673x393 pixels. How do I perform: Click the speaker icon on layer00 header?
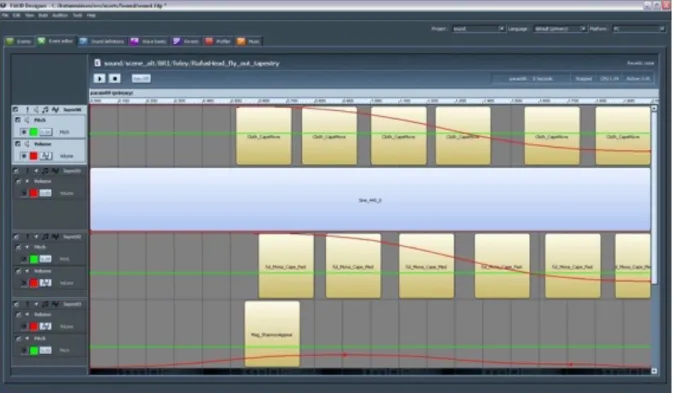tap(36, 110)
